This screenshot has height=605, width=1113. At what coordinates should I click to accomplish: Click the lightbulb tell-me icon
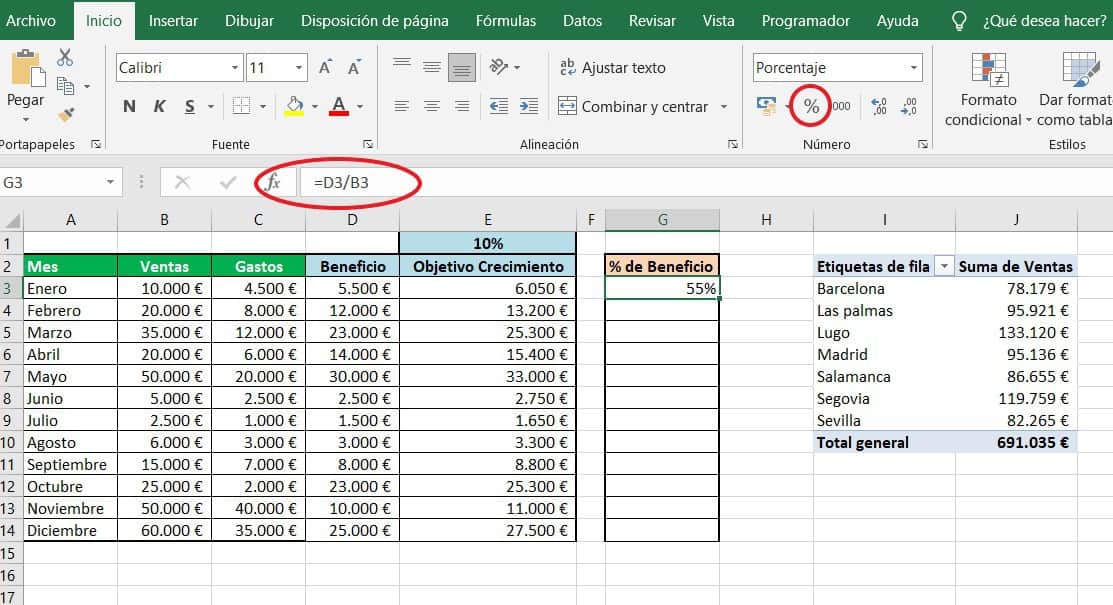coord(959,21)
